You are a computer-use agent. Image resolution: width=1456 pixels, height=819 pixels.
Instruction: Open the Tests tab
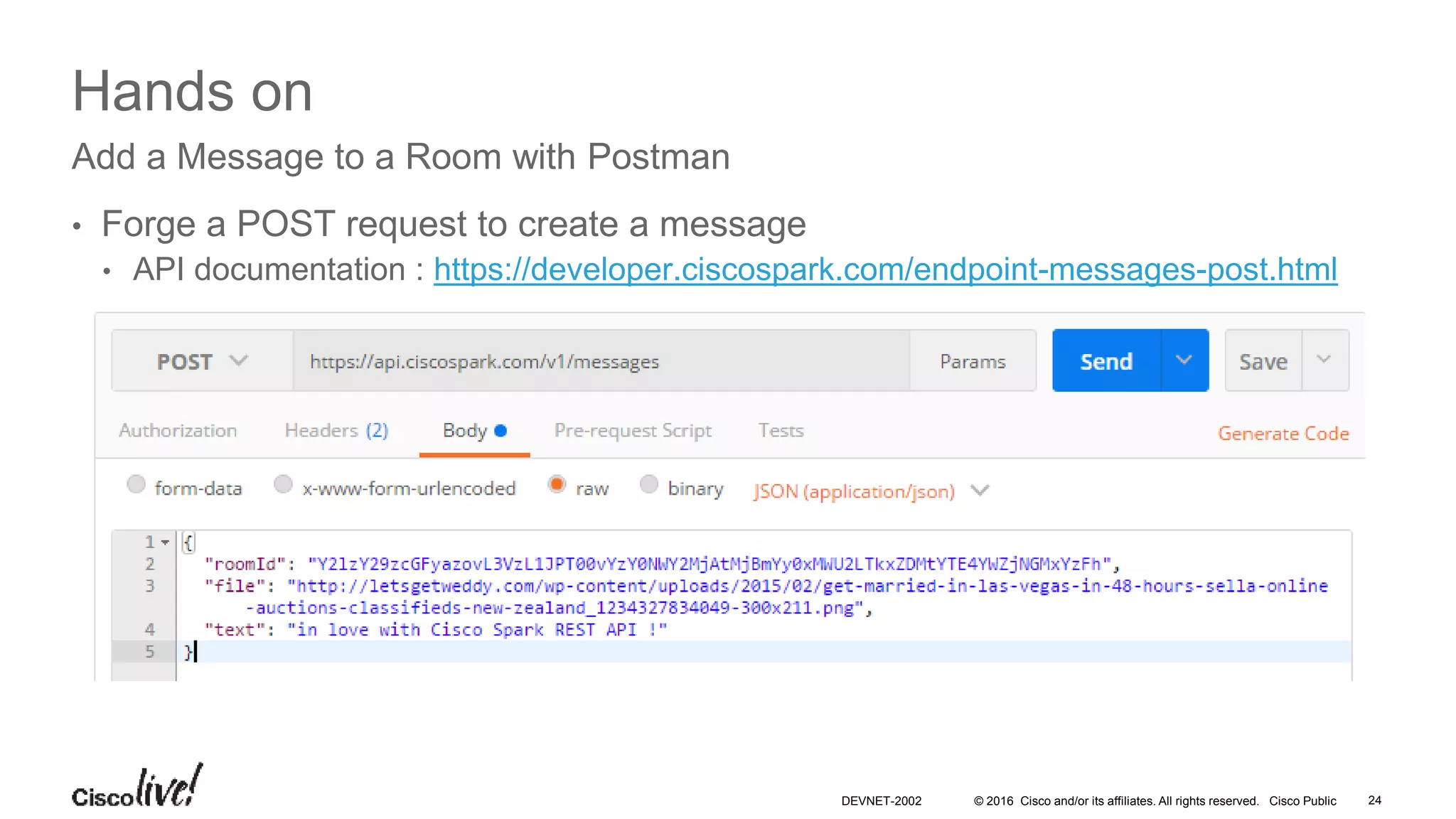[781, 431]
